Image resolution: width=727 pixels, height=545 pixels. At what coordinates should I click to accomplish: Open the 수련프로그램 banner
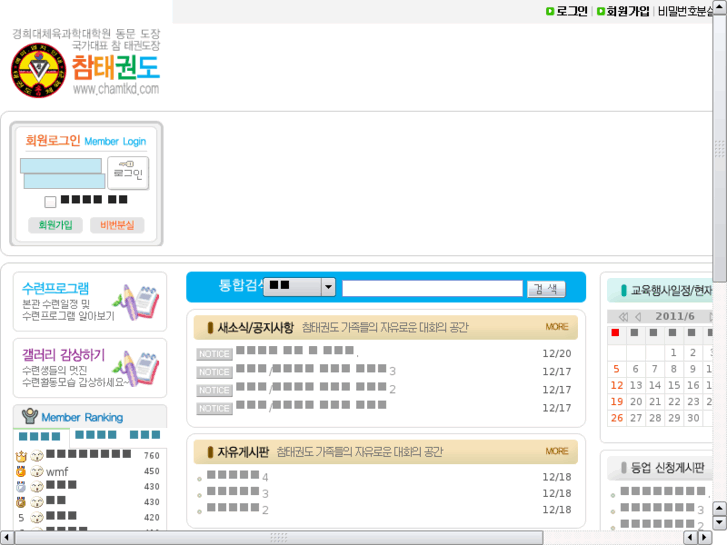coord(90,301)
